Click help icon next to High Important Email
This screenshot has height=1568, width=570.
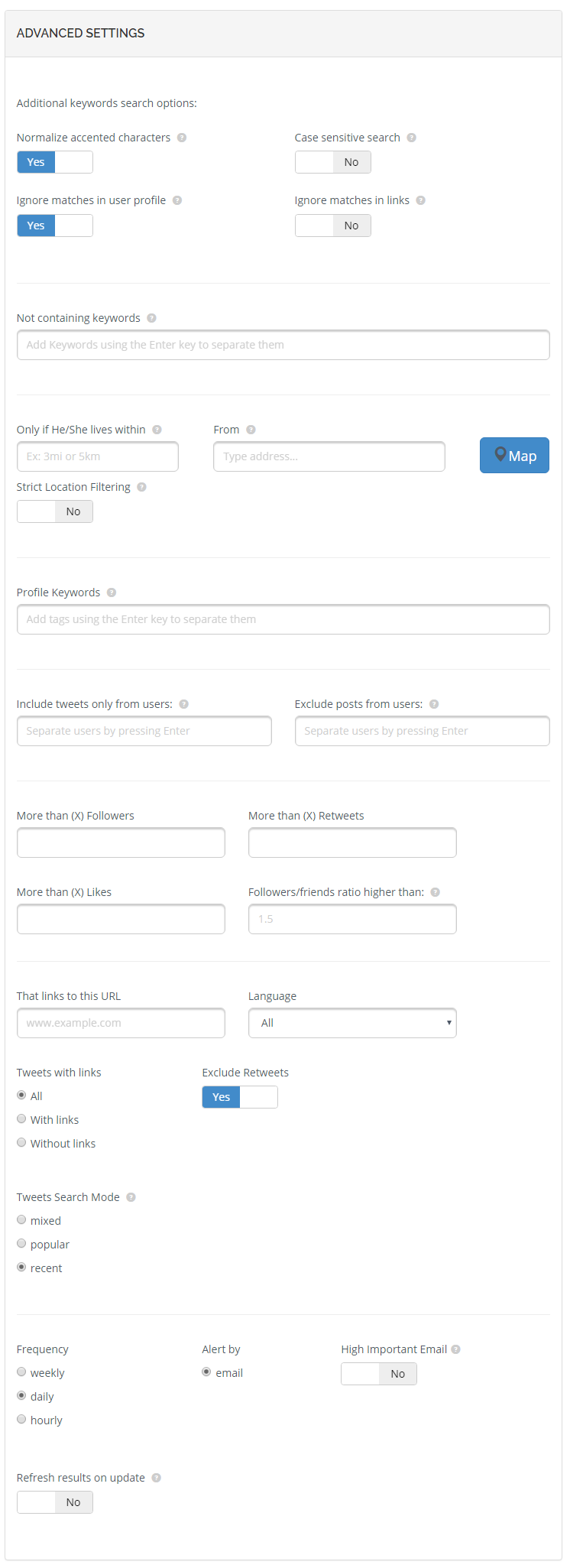[x=456, y=1349]
